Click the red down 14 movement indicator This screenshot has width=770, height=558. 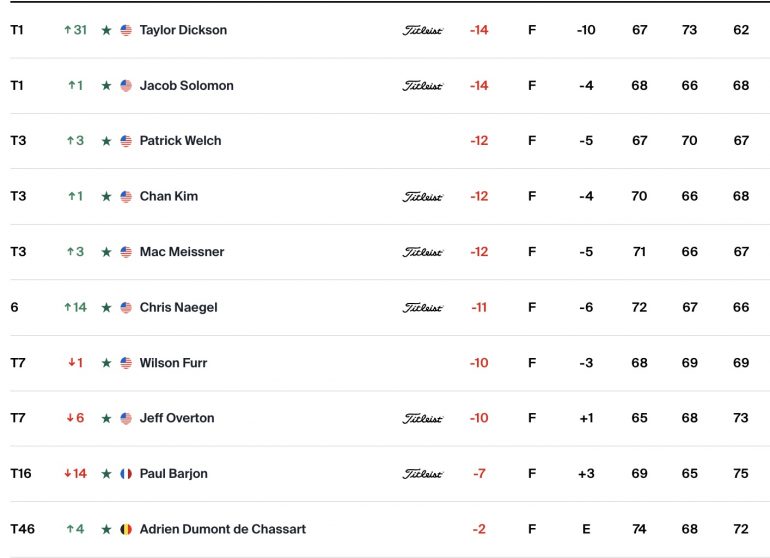pyautogui.click(x=75, y=474)
